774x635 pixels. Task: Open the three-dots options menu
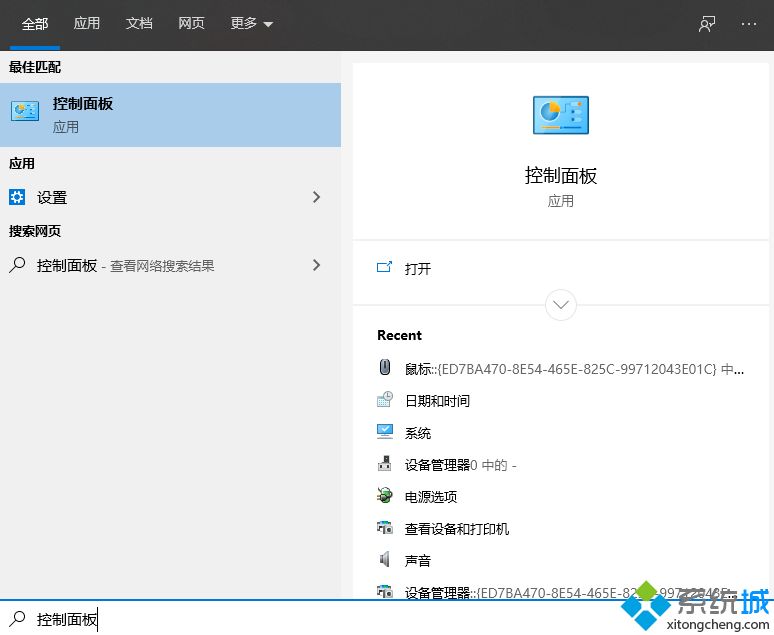click(x=749, y=24)
